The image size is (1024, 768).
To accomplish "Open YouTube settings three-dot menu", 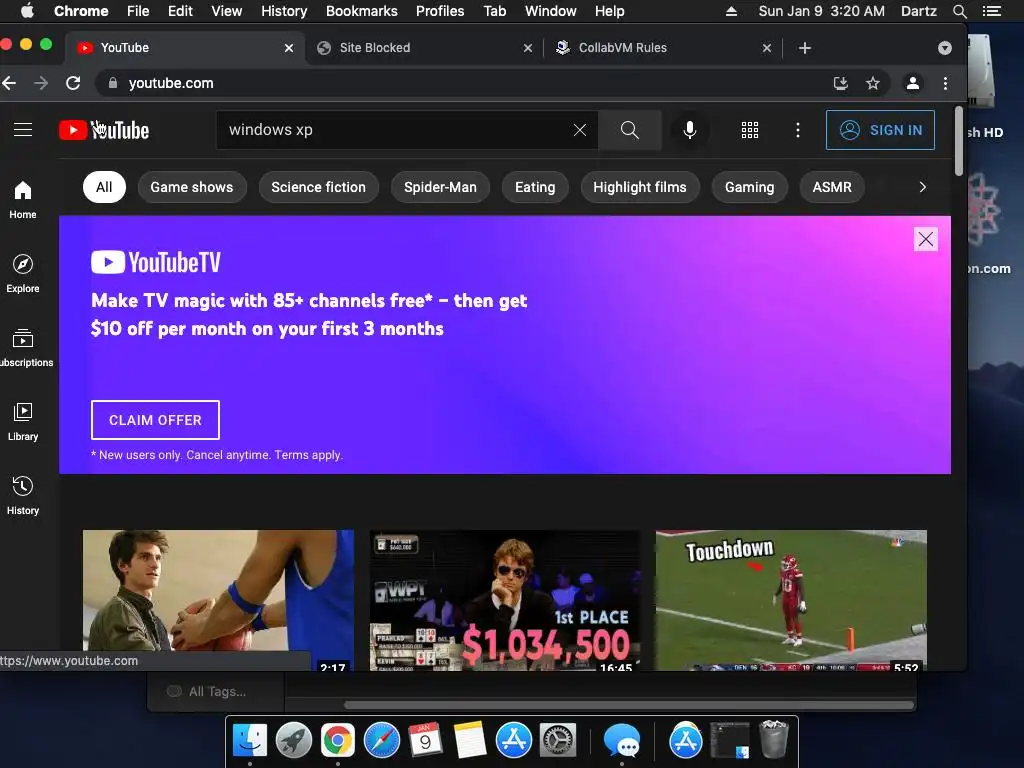I will click(797, 130).
